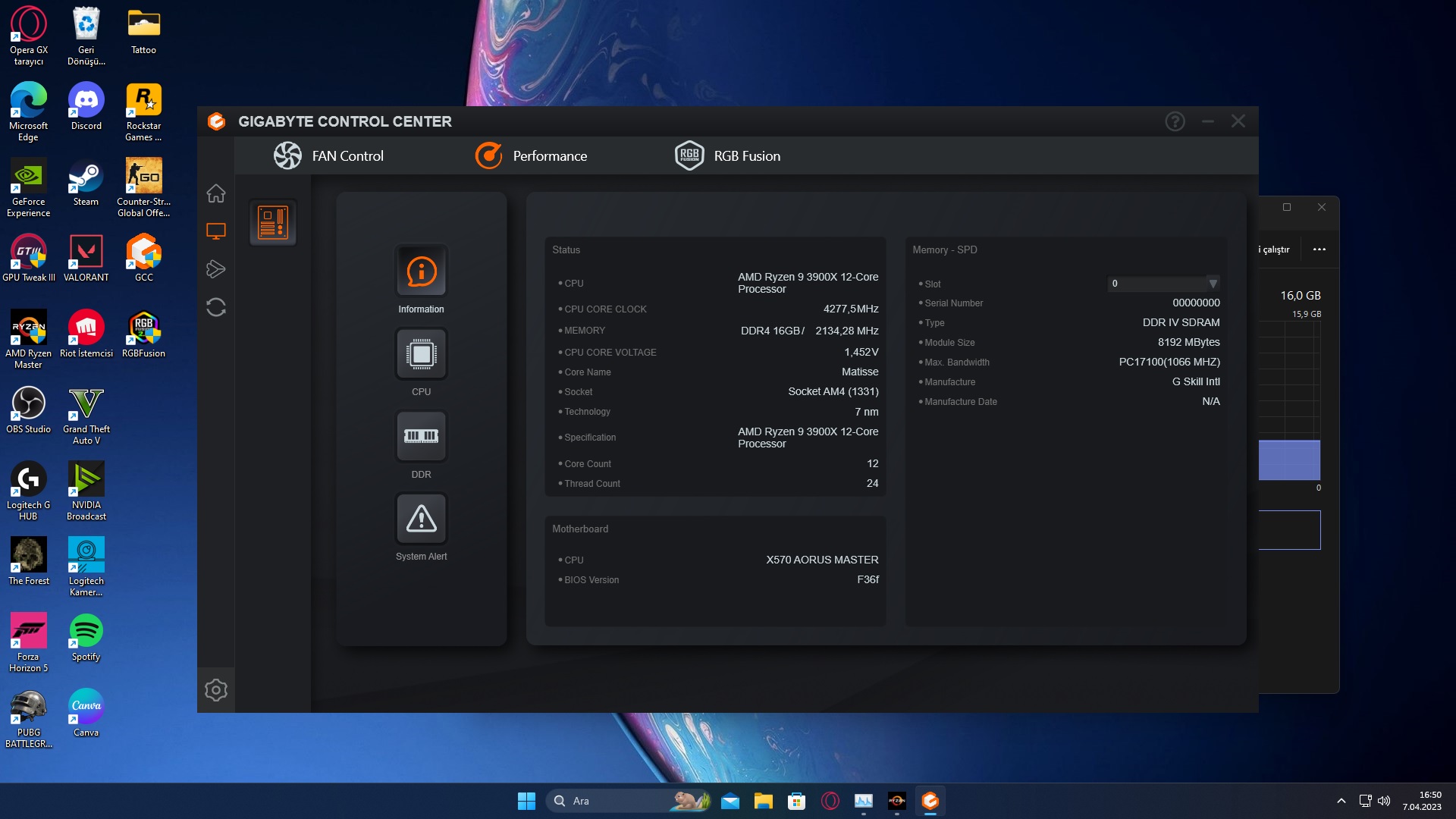Open the System Alert warning icon
The image size is (1456, 819).
(421, 519)
